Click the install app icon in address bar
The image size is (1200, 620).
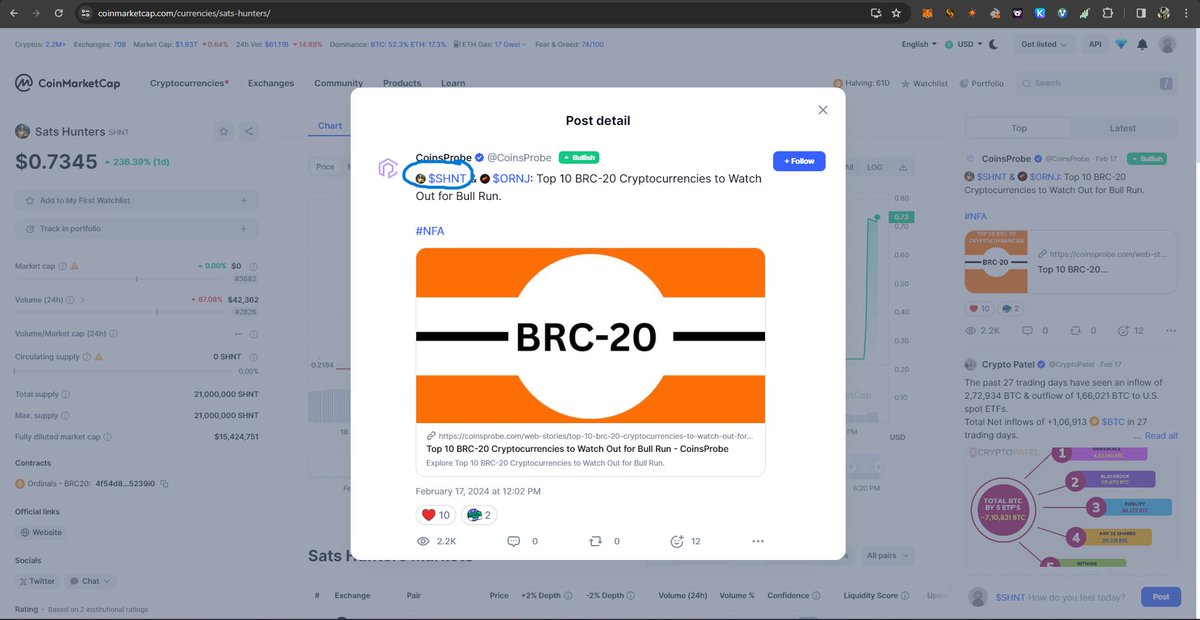tap(876, 13)
